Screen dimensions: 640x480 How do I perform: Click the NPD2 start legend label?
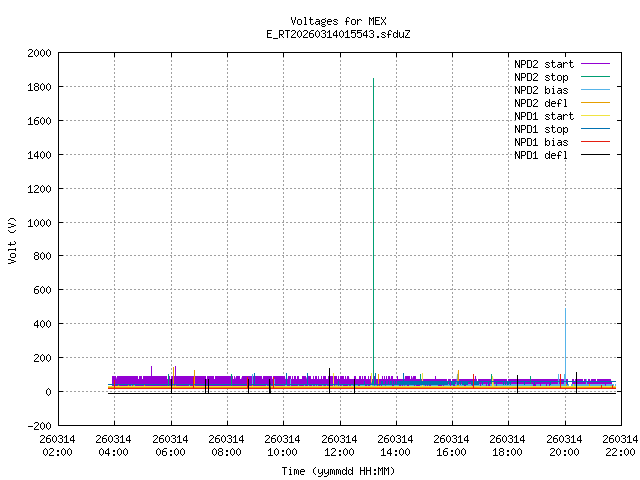541,64
